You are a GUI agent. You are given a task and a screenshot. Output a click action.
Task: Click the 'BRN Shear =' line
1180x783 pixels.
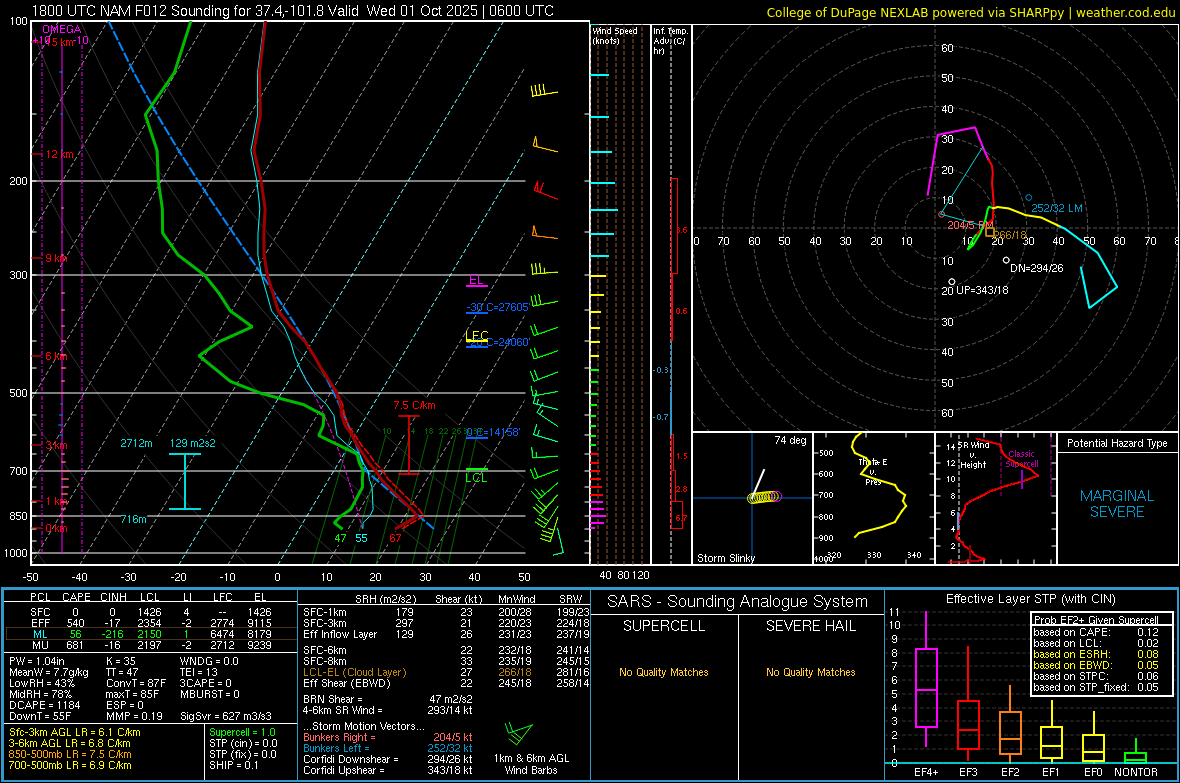pyautogui.click(x=388, y=699)
